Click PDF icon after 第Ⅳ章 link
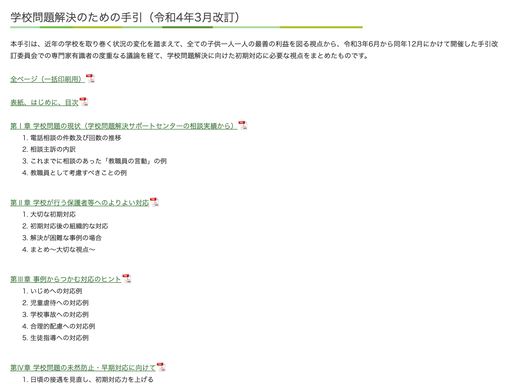Viewport: 512px width, 384px height. [x=161, y=367]
